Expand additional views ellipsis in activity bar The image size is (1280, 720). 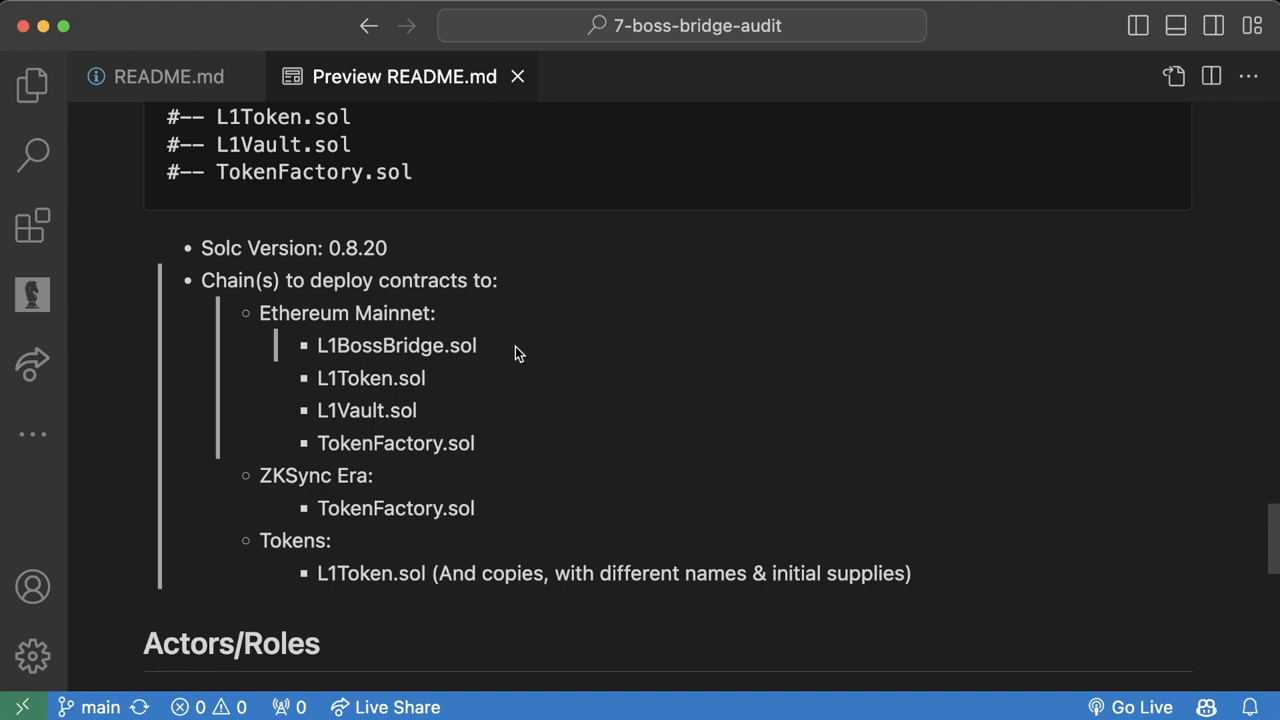(x=32, y=434)
